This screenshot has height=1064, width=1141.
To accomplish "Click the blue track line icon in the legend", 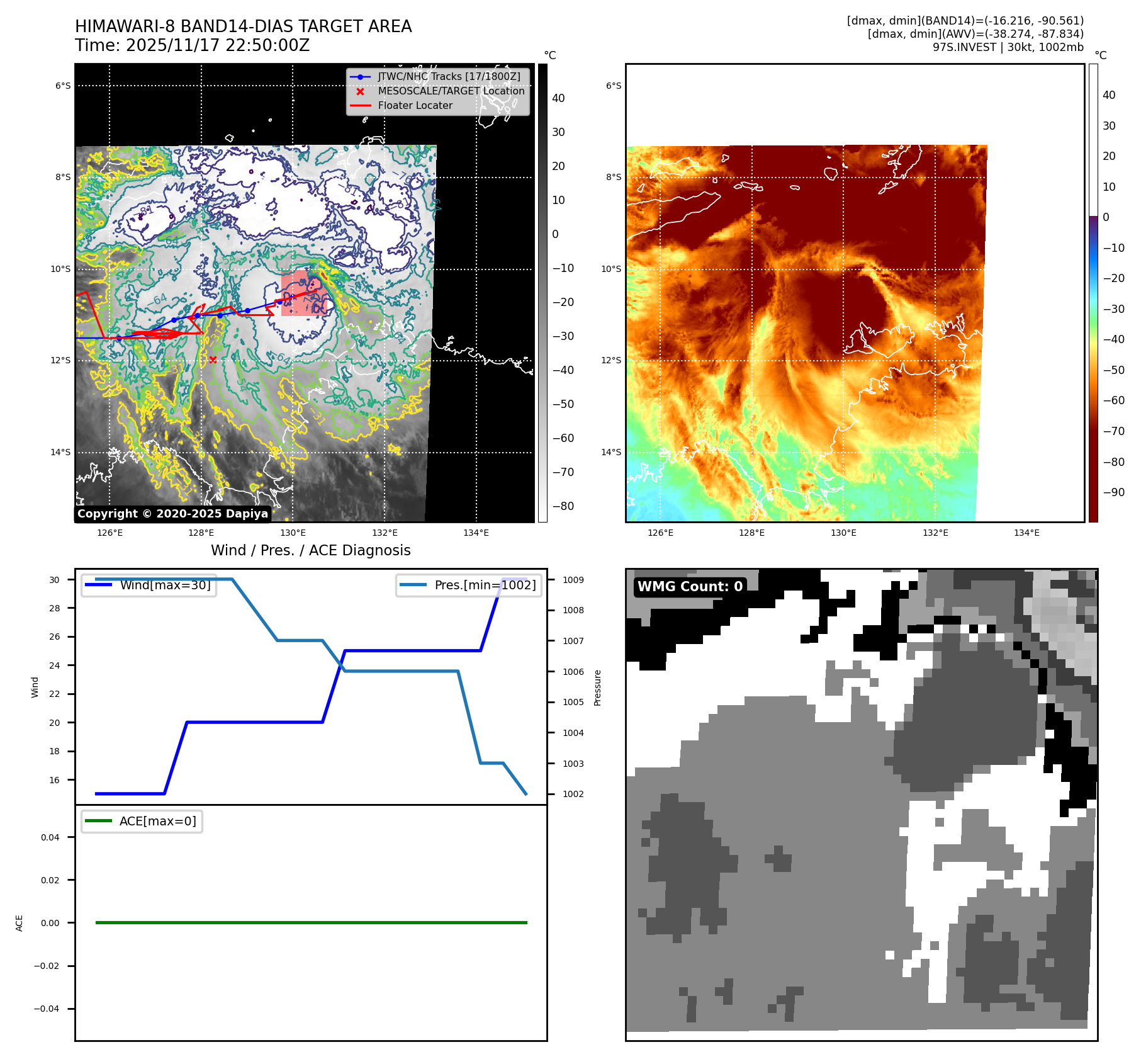I will click(360, 77).
